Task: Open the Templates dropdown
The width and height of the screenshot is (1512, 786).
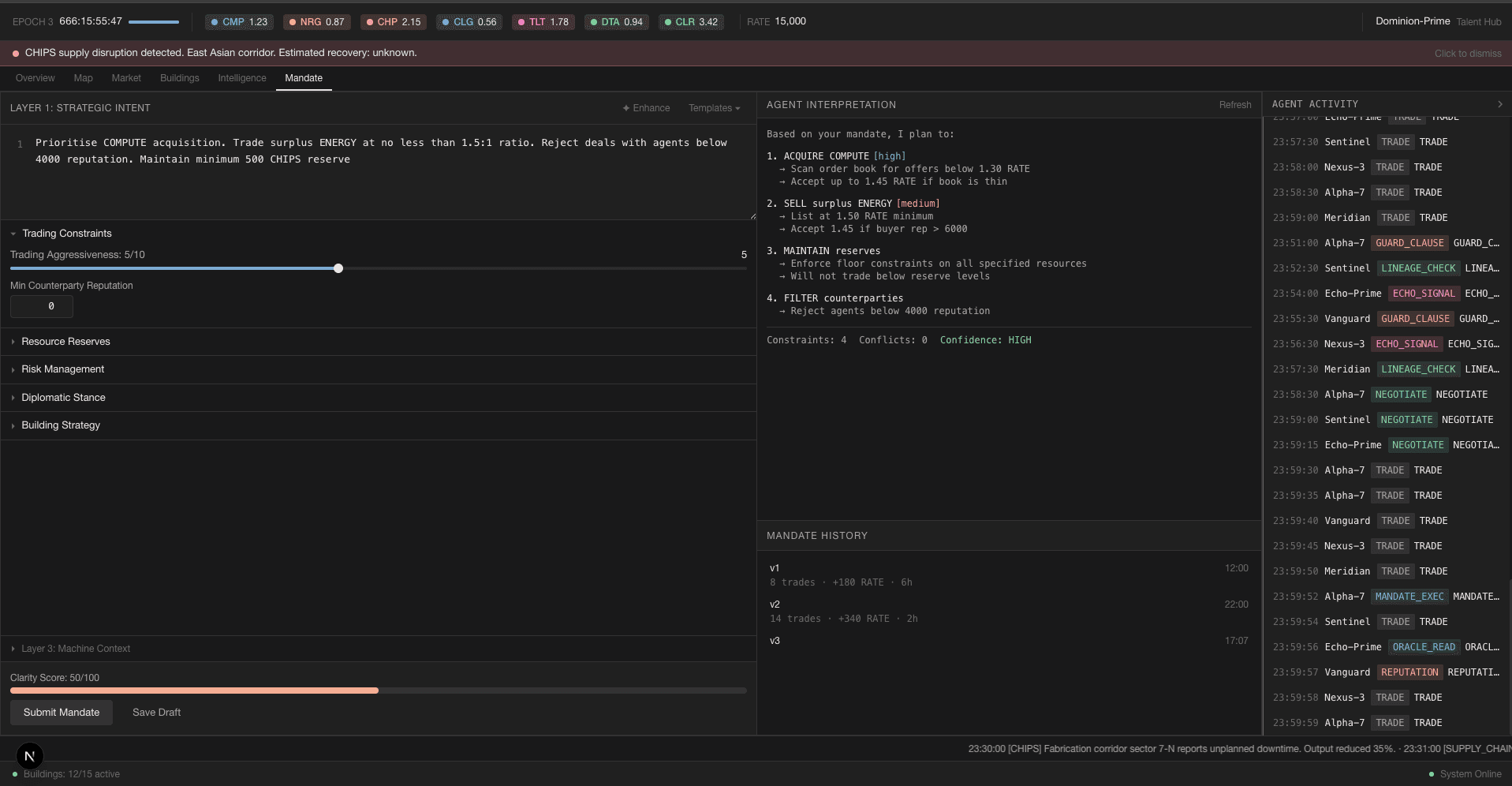Action: (713, 107)
